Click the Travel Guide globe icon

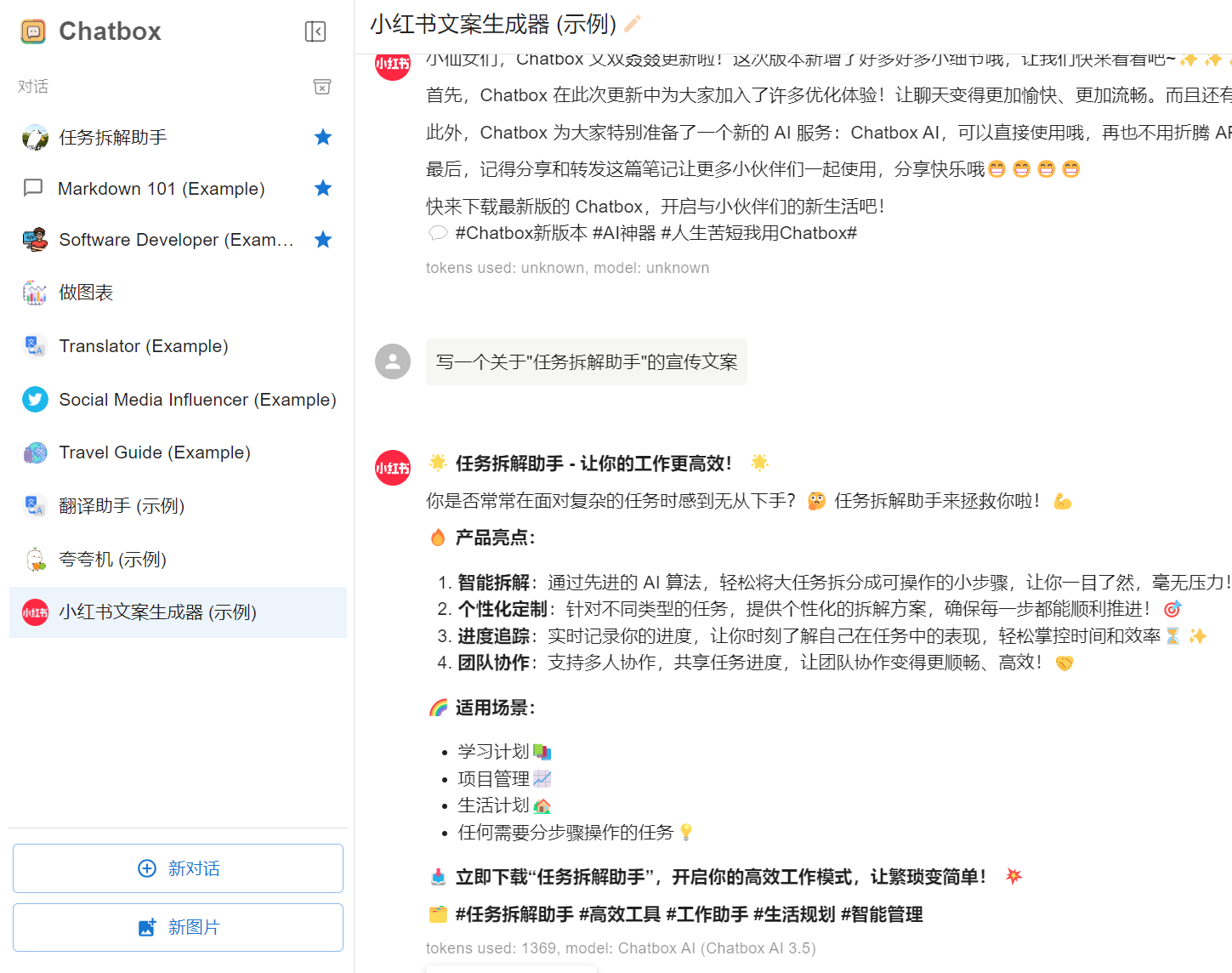[x=35, y=452]
